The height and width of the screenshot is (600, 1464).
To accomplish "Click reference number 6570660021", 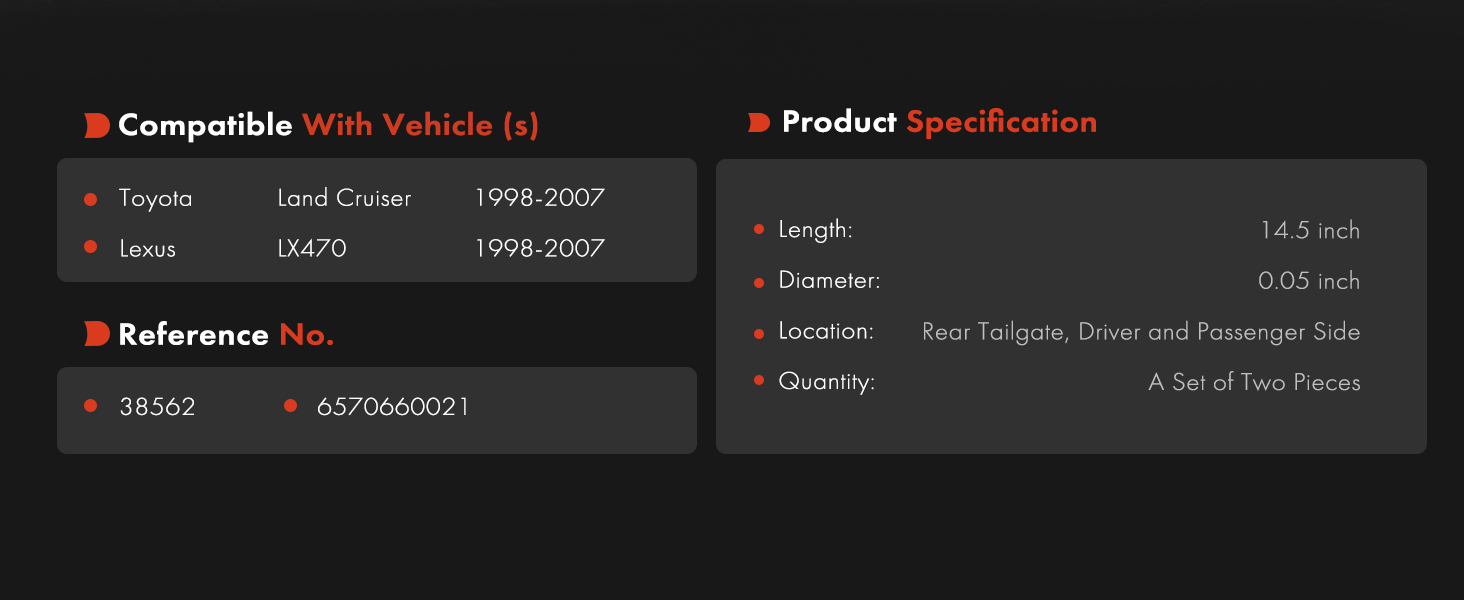I will coord(393,407).
